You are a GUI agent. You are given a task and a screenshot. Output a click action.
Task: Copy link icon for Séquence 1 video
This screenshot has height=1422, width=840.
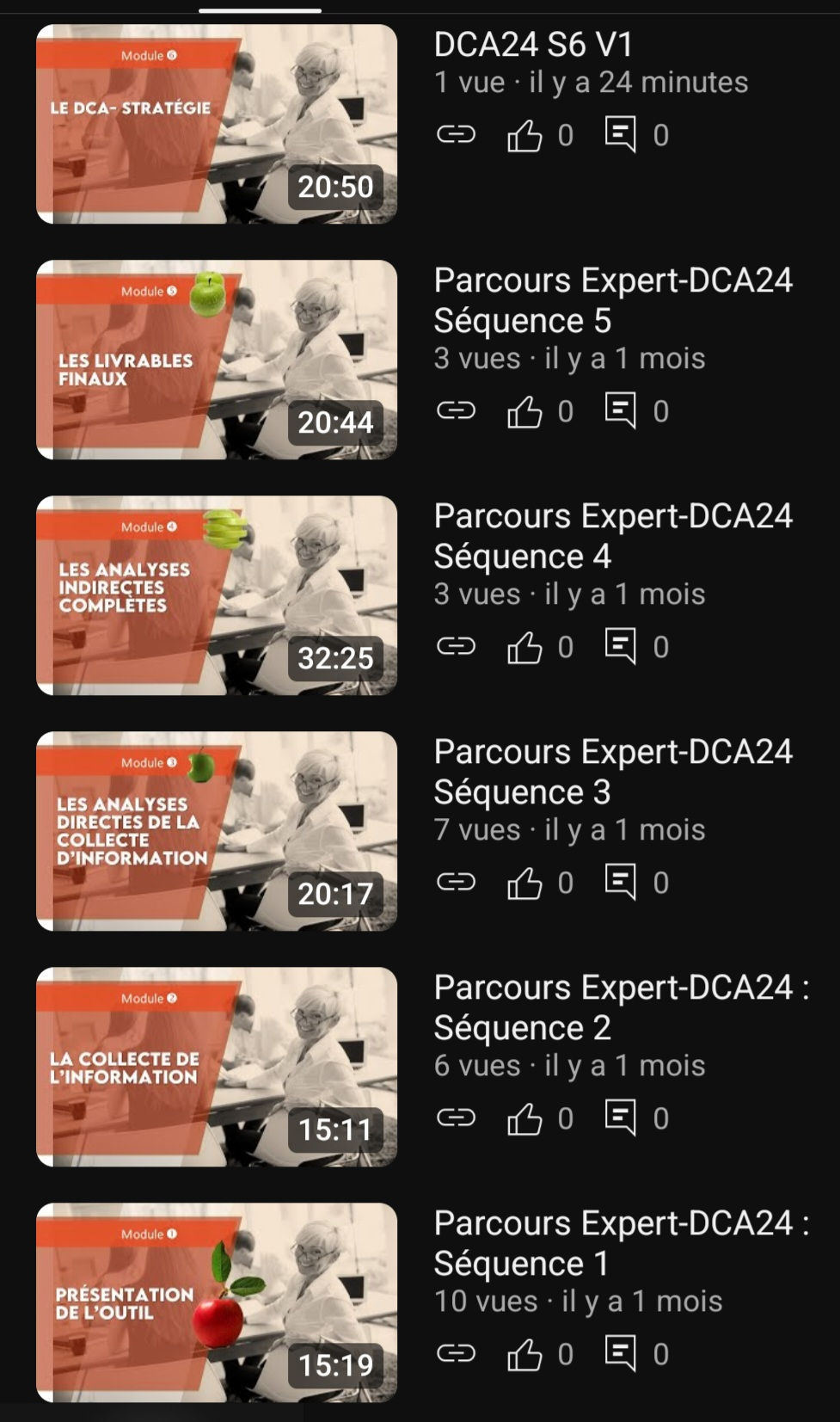pyautogui.click(x=456, y=1353)
